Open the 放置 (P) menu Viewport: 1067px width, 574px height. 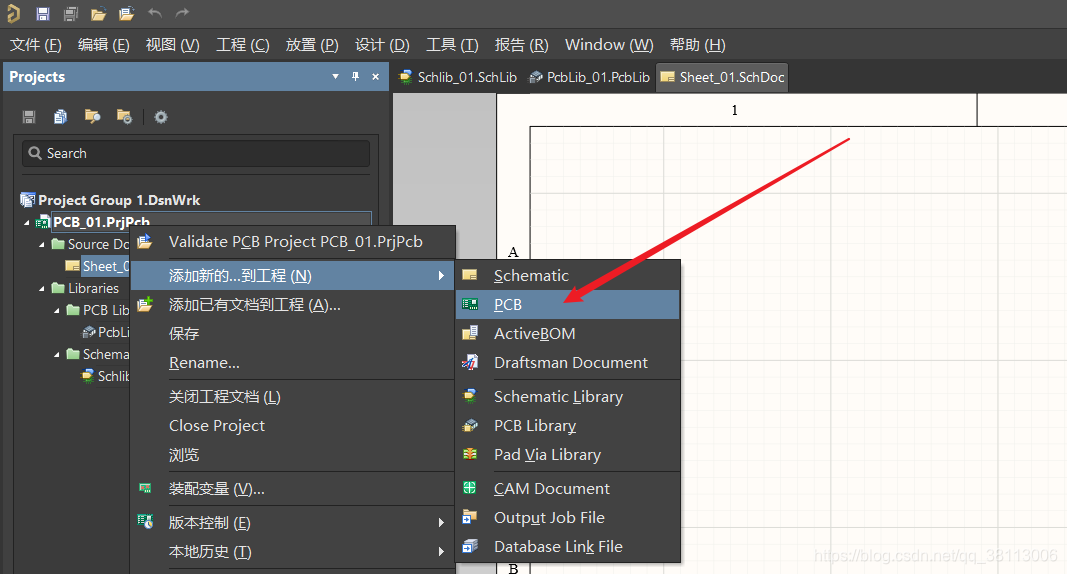pos(312,45)
